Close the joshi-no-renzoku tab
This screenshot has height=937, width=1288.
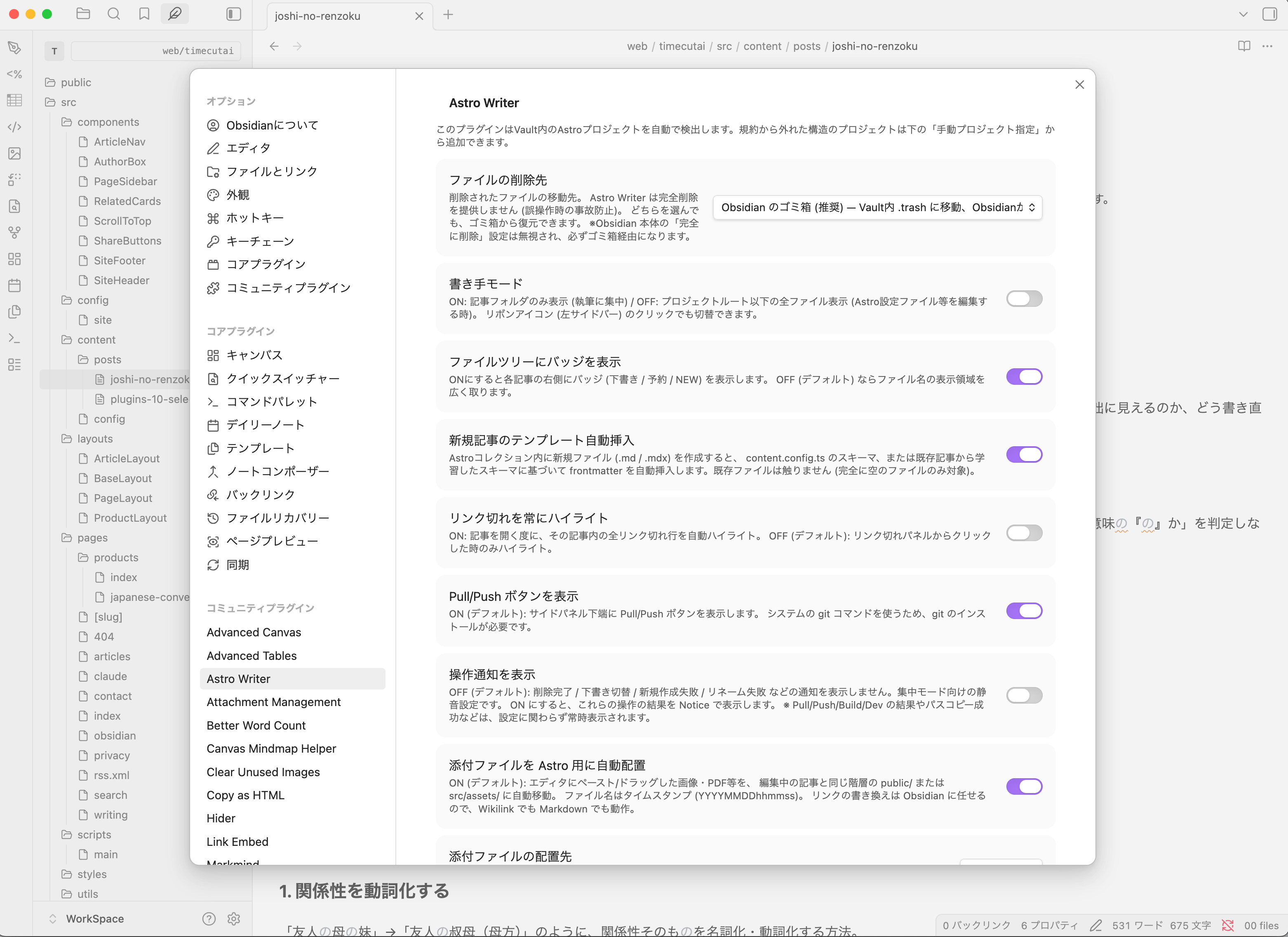click(x=419, y=16)
